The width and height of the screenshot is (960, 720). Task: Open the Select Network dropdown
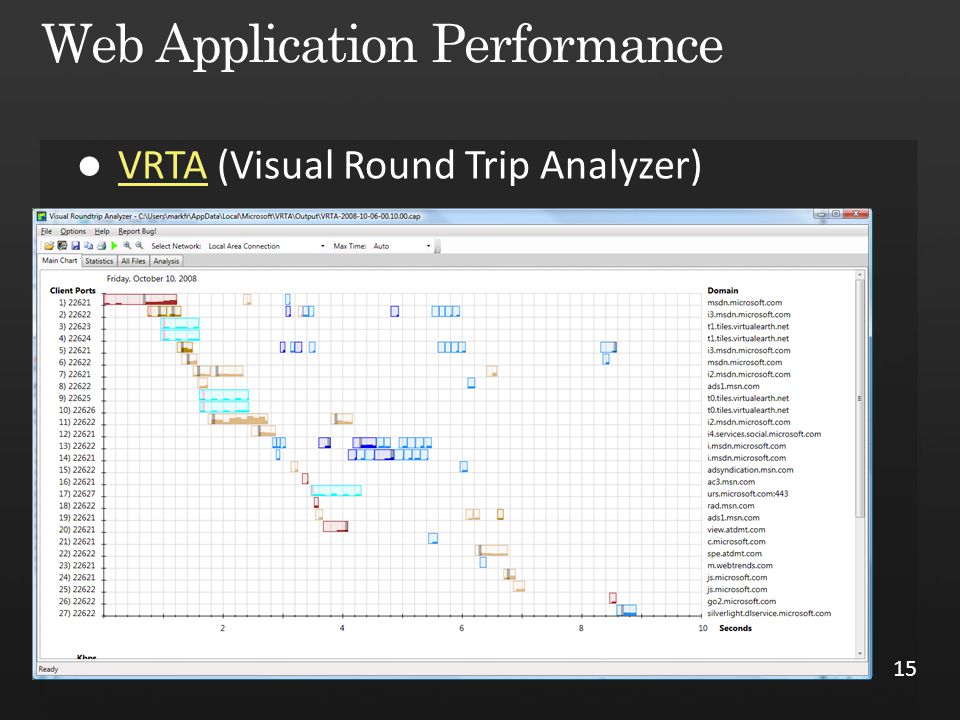266,246
